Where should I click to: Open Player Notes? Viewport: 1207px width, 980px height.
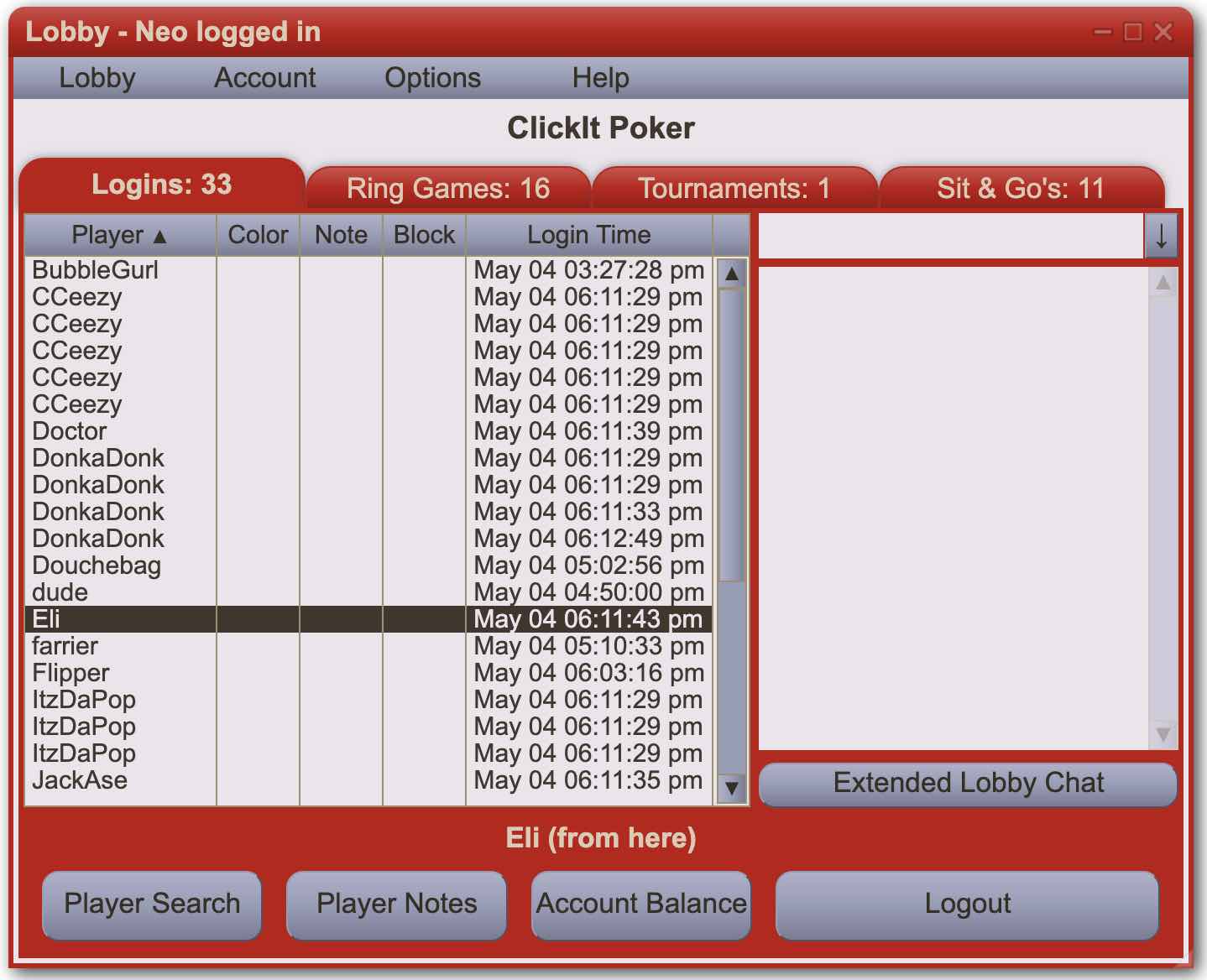point(396,904)
